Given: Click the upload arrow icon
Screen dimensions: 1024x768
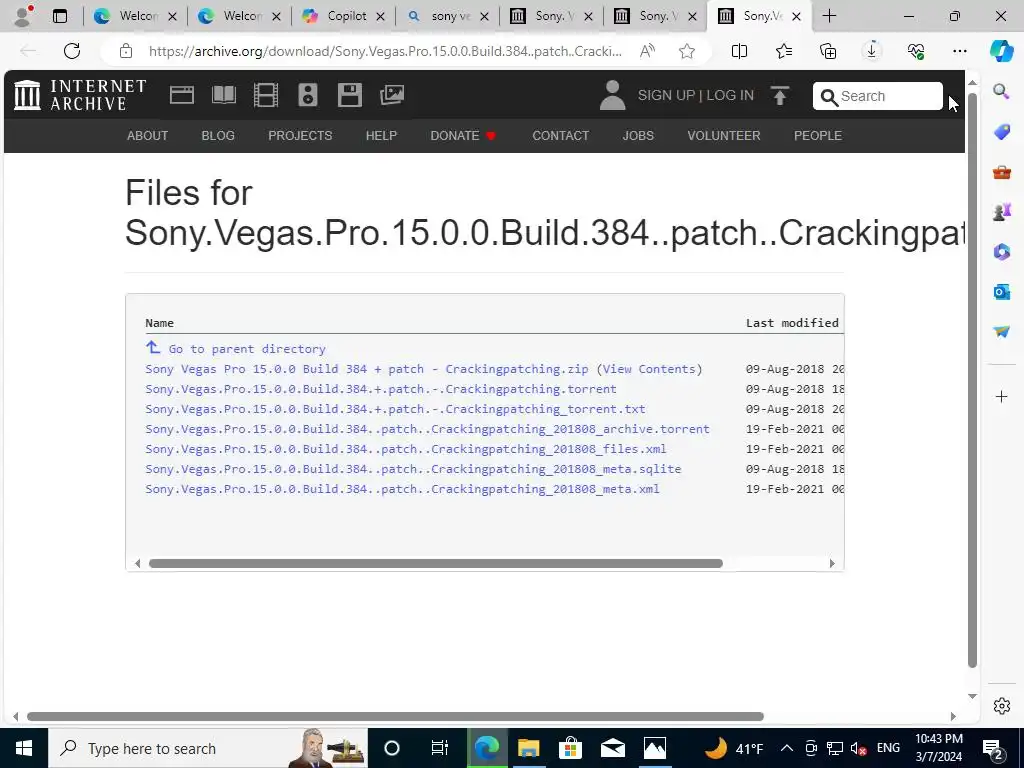Looking at the screenshot, I should (780, 95).
